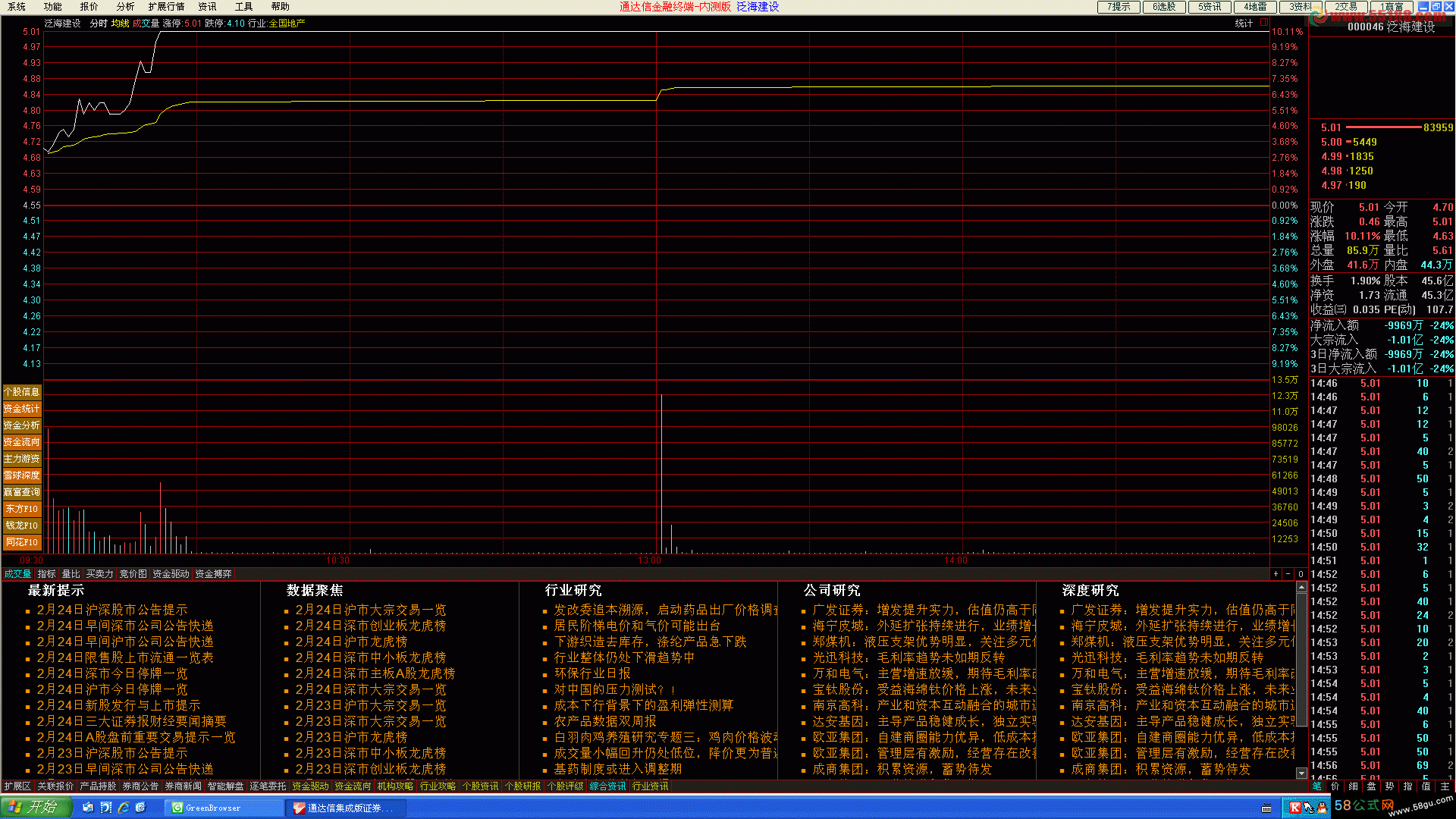Switch to the 买卖力 indicator tab
This screenshot has height=819, width=1456.
coord(99,574)
